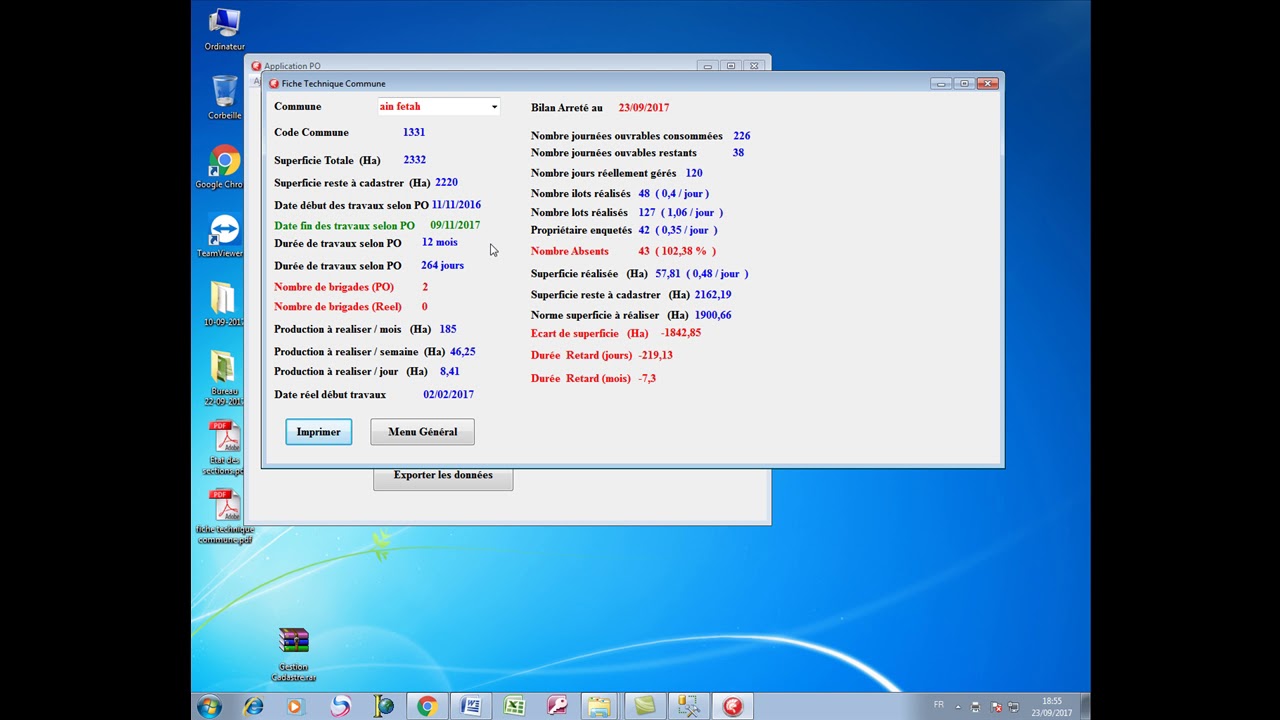The height and width of the screenshot is (720, 1280).
Task: Click the duration value 12 mois
Action: (439, 243)
